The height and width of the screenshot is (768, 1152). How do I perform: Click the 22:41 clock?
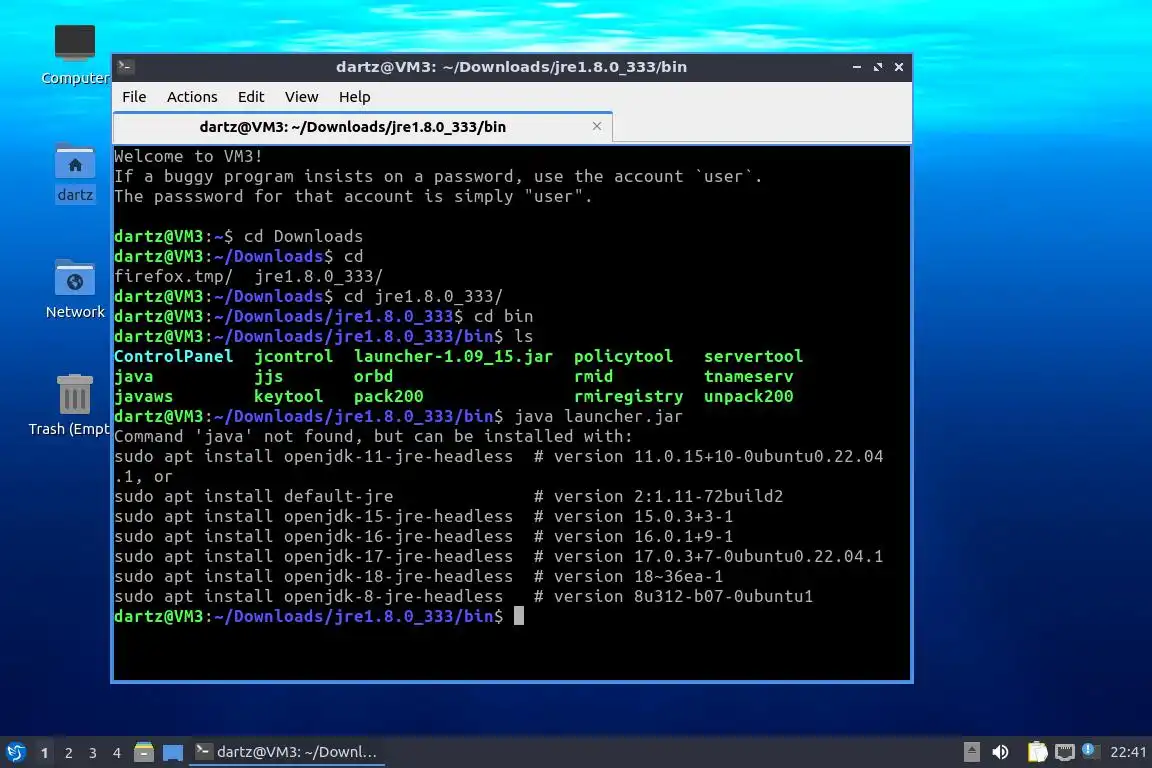(x=1128, y=752)
